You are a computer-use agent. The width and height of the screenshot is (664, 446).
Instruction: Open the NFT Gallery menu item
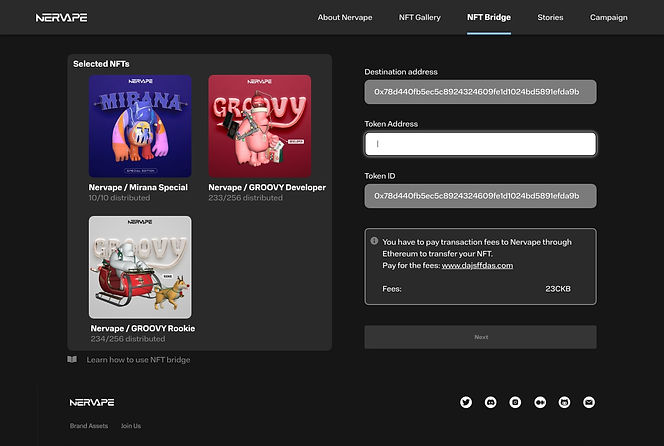[420, 17]
